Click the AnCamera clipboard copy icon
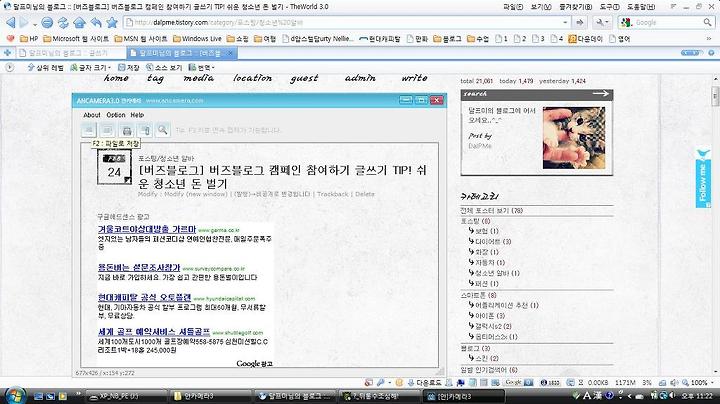 click(x=146, y=130)
